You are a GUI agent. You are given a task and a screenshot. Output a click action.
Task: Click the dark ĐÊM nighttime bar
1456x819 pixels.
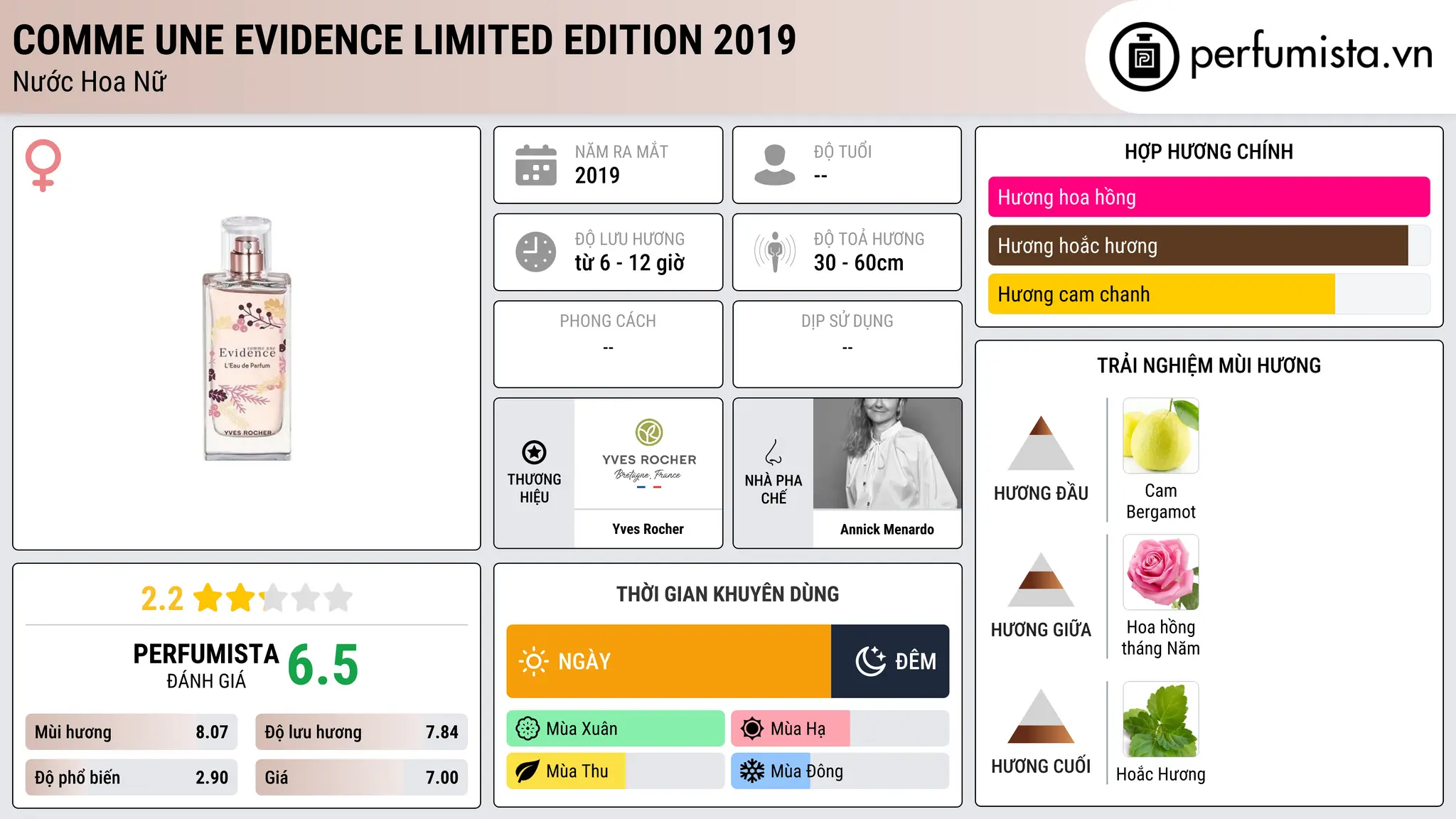[x=890, y=661]
